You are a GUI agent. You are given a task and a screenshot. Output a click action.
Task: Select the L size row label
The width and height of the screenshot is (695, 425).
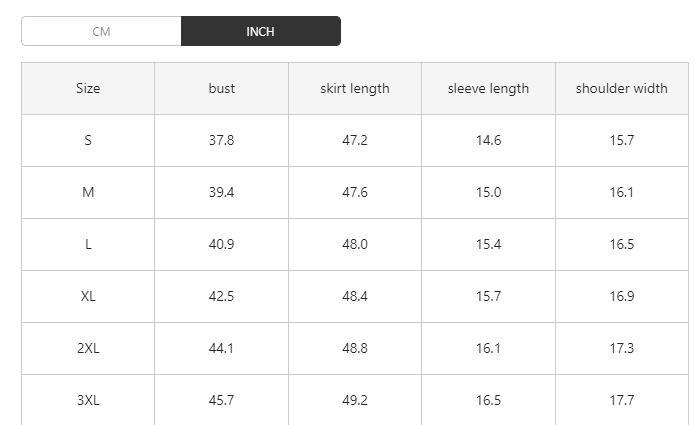88,244
